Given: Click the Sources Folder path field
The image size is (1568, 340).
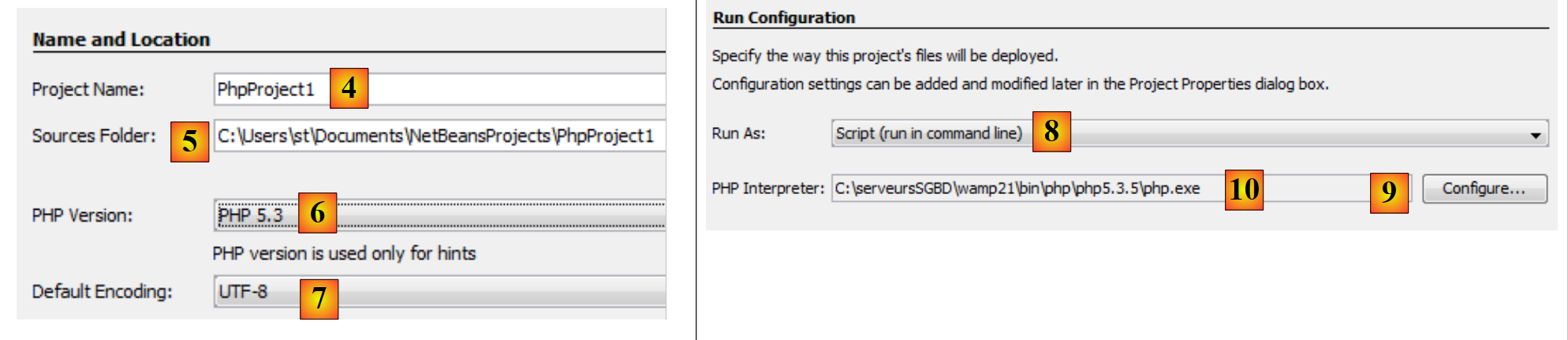Looking at the screenshot, I should pyautogui.click(x=435, y=136).
